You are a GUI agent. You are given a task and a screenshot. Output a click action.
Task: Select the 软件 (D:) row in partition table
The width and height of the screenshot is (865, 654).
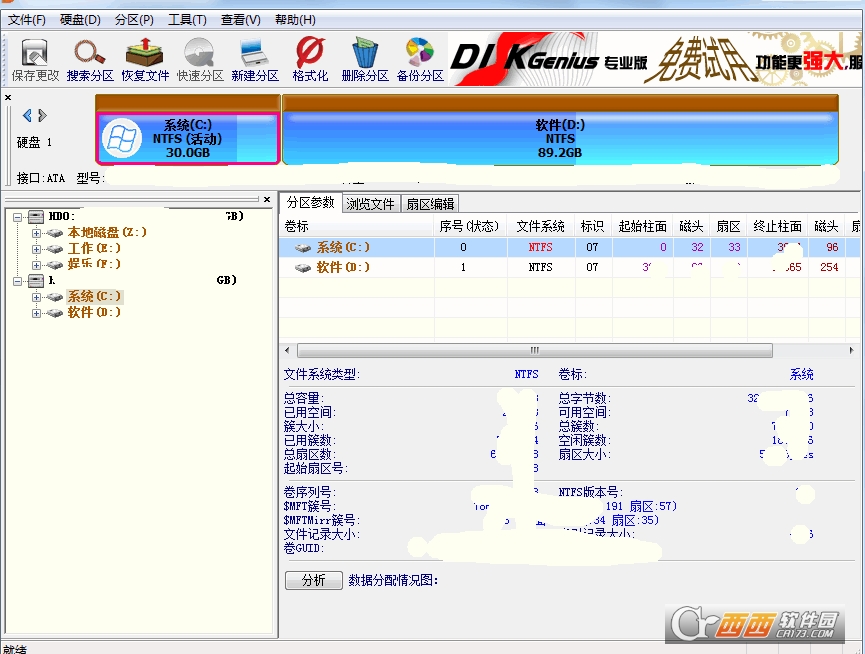click(569, 267)
